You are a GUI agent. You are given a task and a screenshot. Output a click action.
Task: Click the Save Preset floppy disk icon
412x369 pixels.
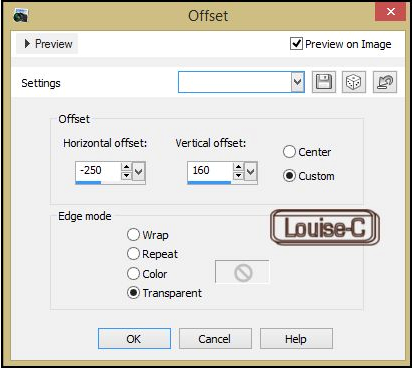click(324, 82)
